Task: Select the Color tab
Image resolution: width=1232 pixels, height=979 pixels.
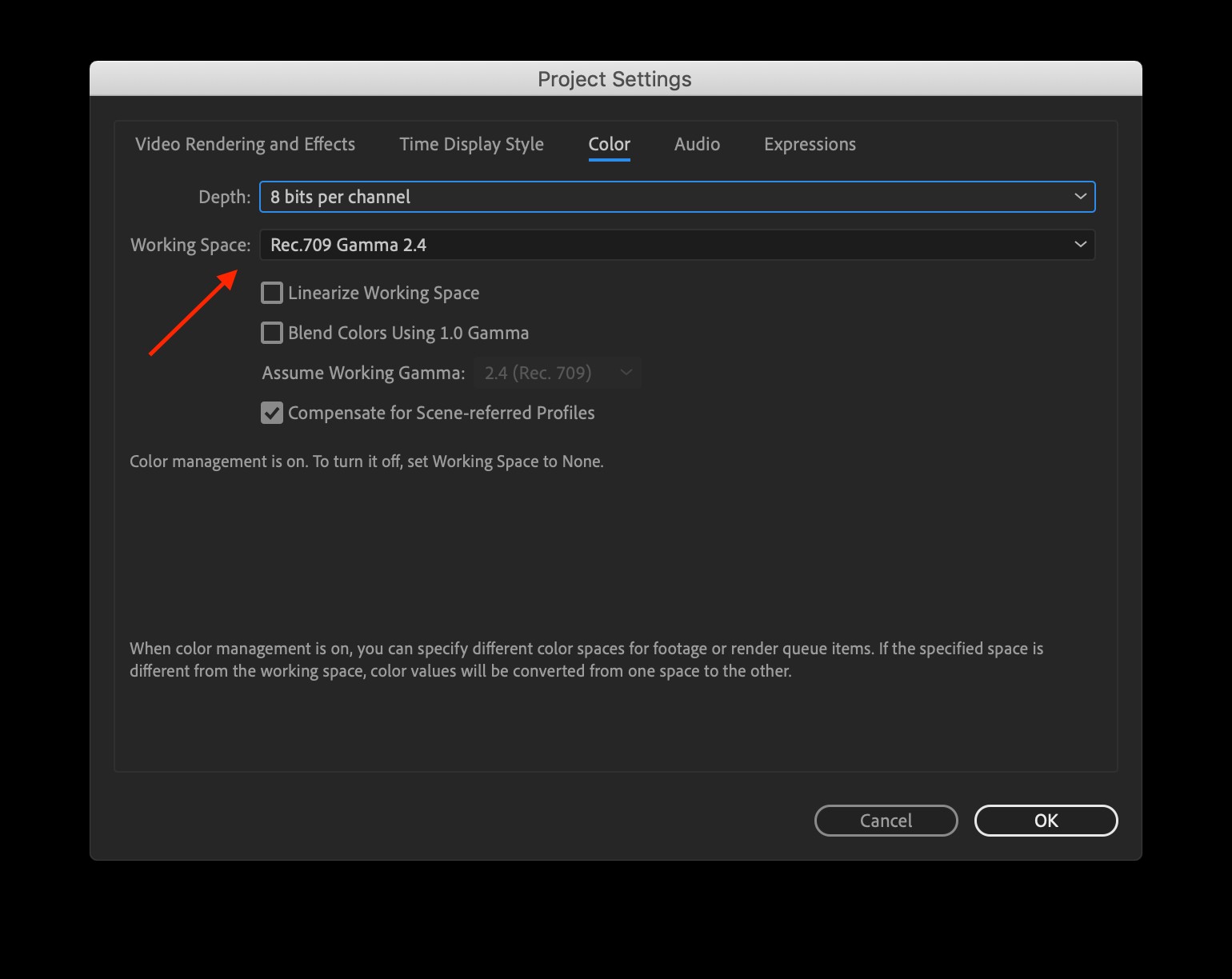Action: click(x=609, y=144)
